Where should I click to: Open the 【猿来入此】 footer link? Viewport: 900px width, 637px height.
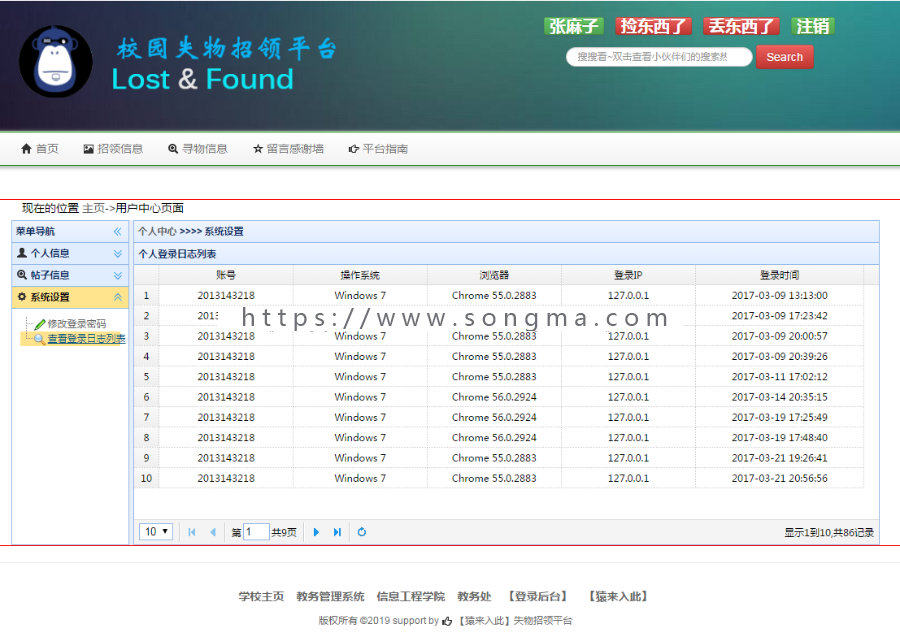618,596
